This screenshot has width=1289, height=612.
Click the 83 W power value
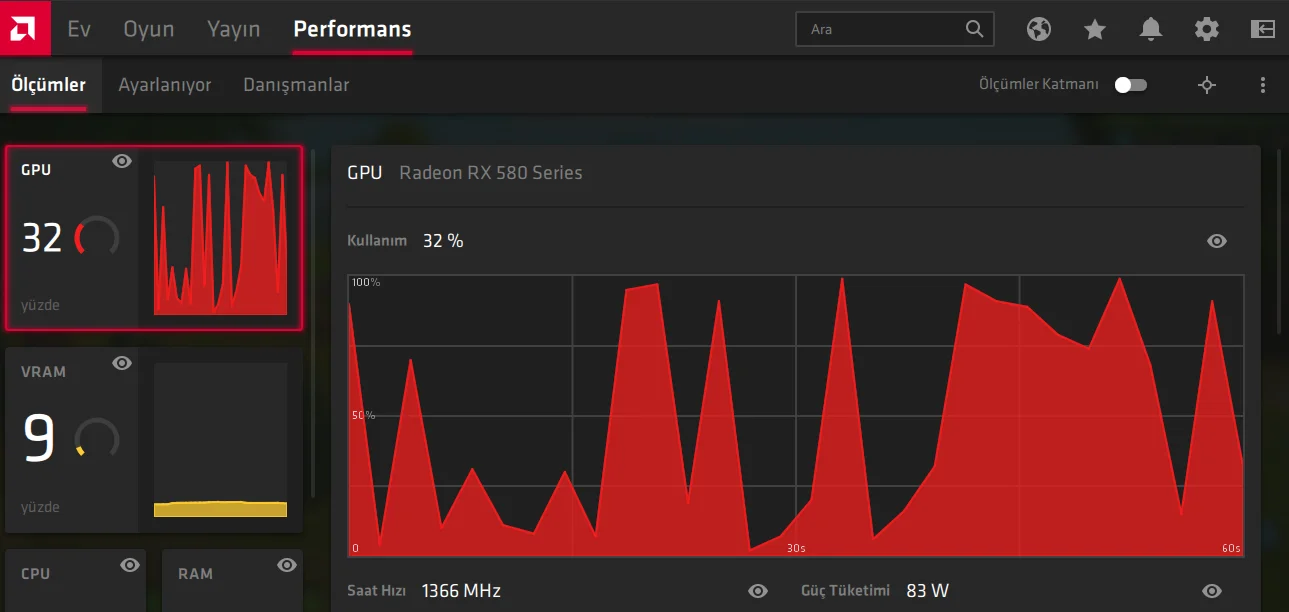click(x=927, y=591)
